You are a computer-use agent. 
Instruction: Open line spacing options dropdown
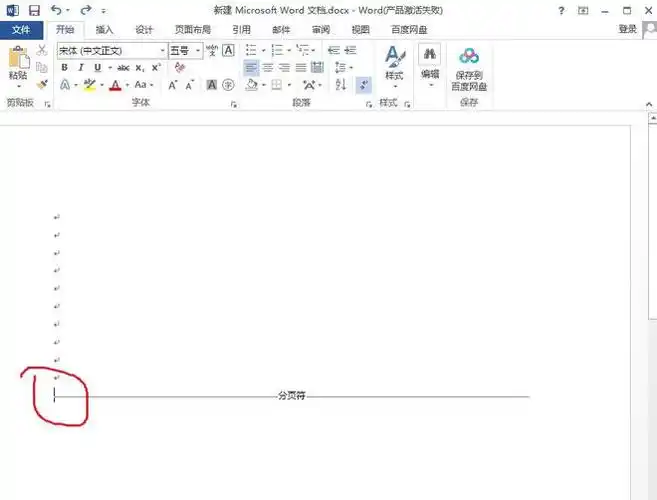pyautogui.click(x=344, y=67)
